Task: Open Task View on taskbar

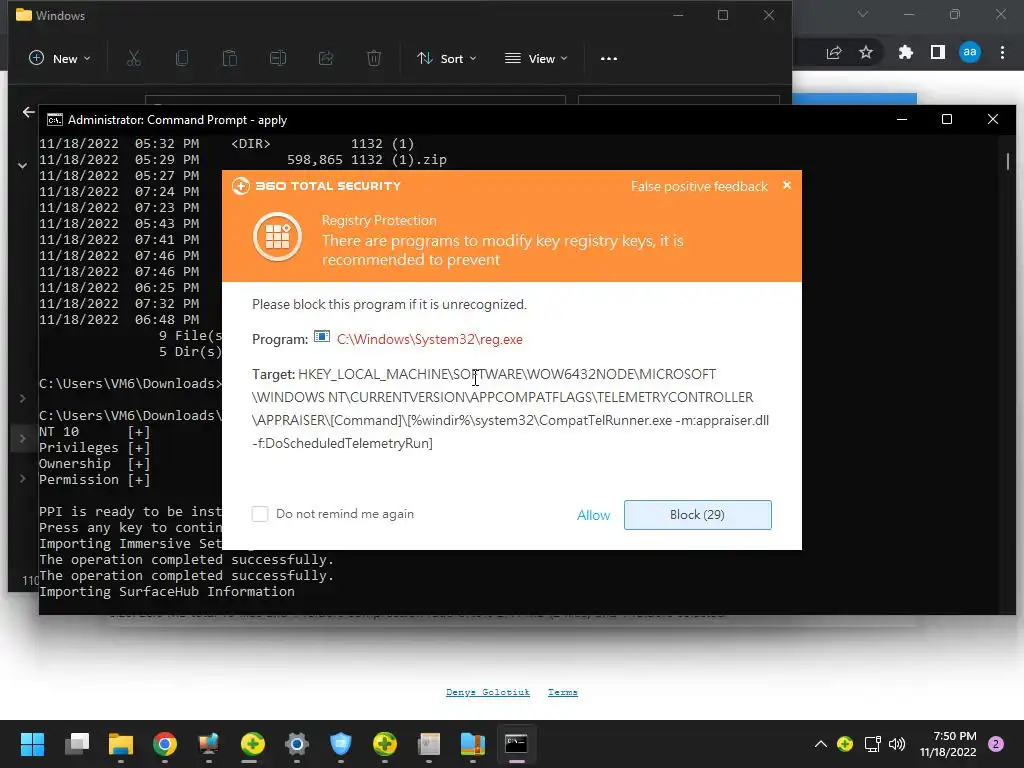Action: coord(77,744)
